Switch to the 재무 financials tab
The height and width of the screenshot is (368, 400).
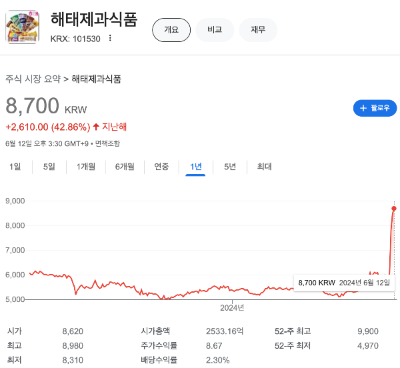coord(258,30)
